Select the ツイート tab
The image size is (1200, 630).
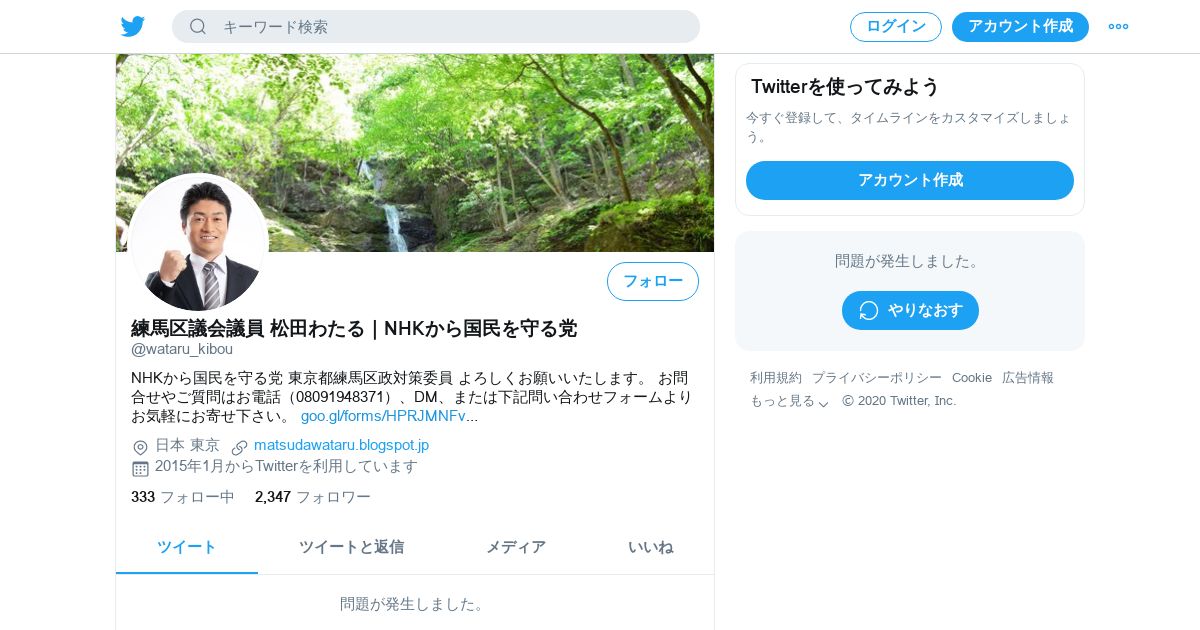click(187, 547)
